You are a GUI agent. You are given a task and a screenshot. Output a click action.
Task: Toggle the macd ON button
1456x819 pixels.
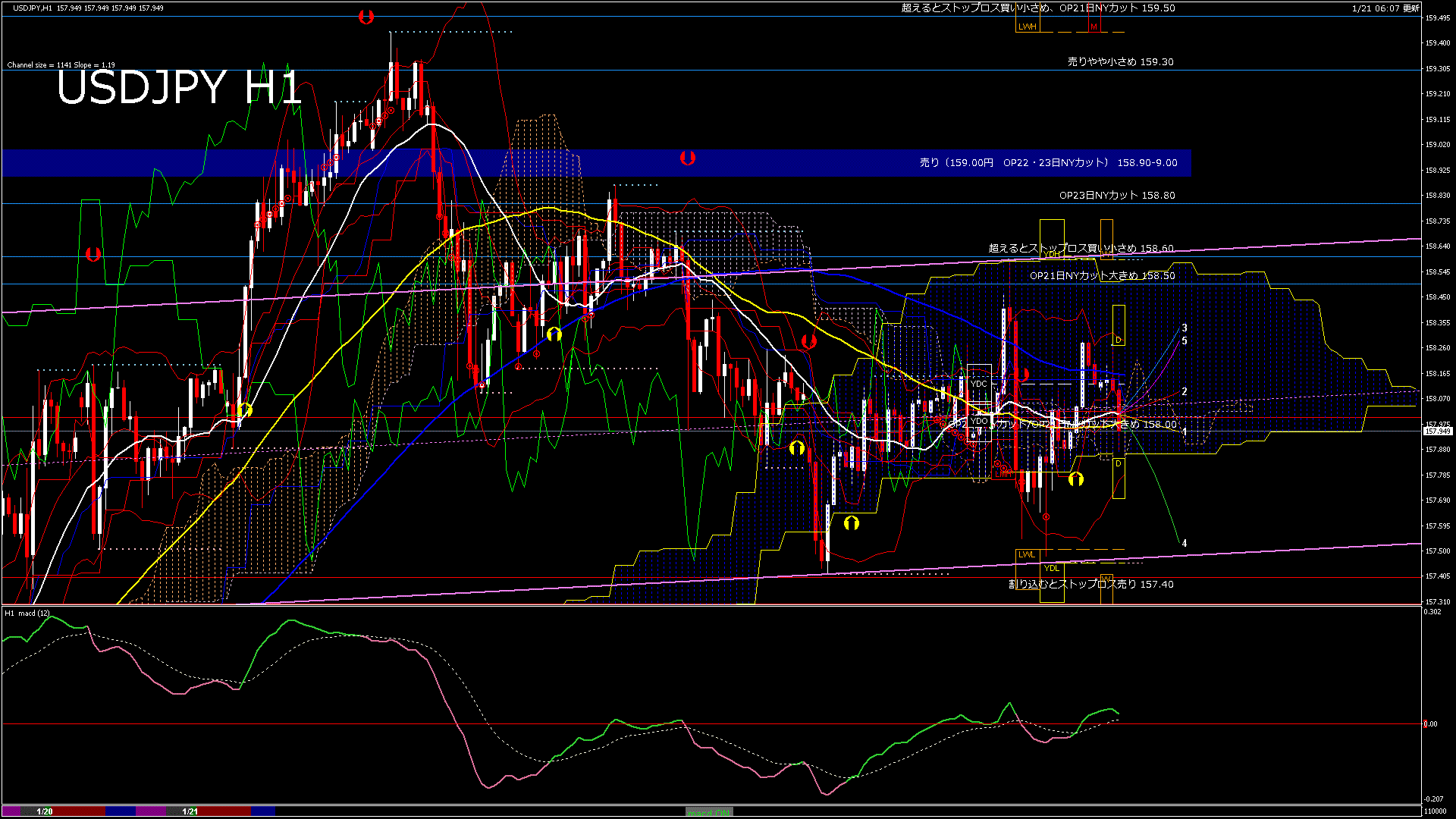709,812
